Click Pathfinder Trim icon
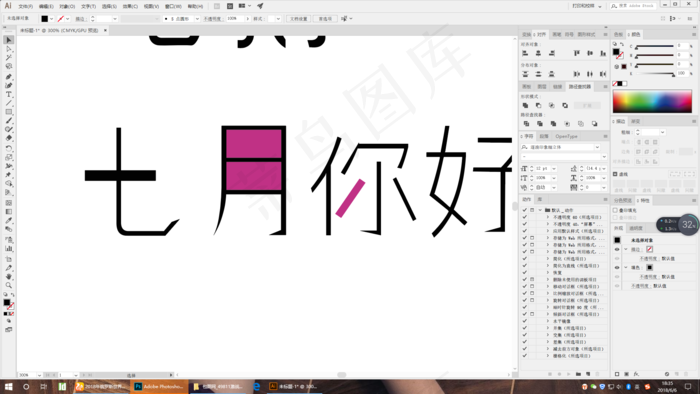Image resolution: width=700 pixels, height=394 pixels. pyautogui.click(x=540, y=124)
